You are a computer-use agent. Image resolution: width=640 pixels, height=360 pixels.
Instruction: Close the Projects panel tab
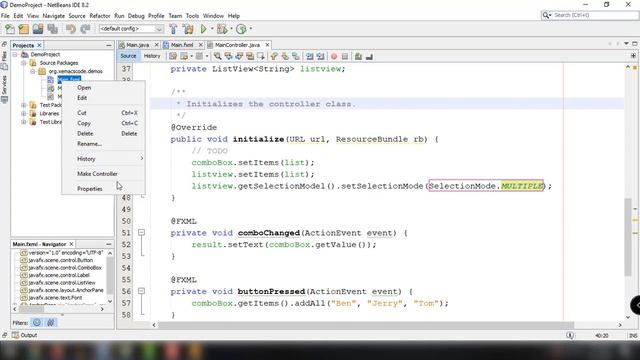pos(39,45)
